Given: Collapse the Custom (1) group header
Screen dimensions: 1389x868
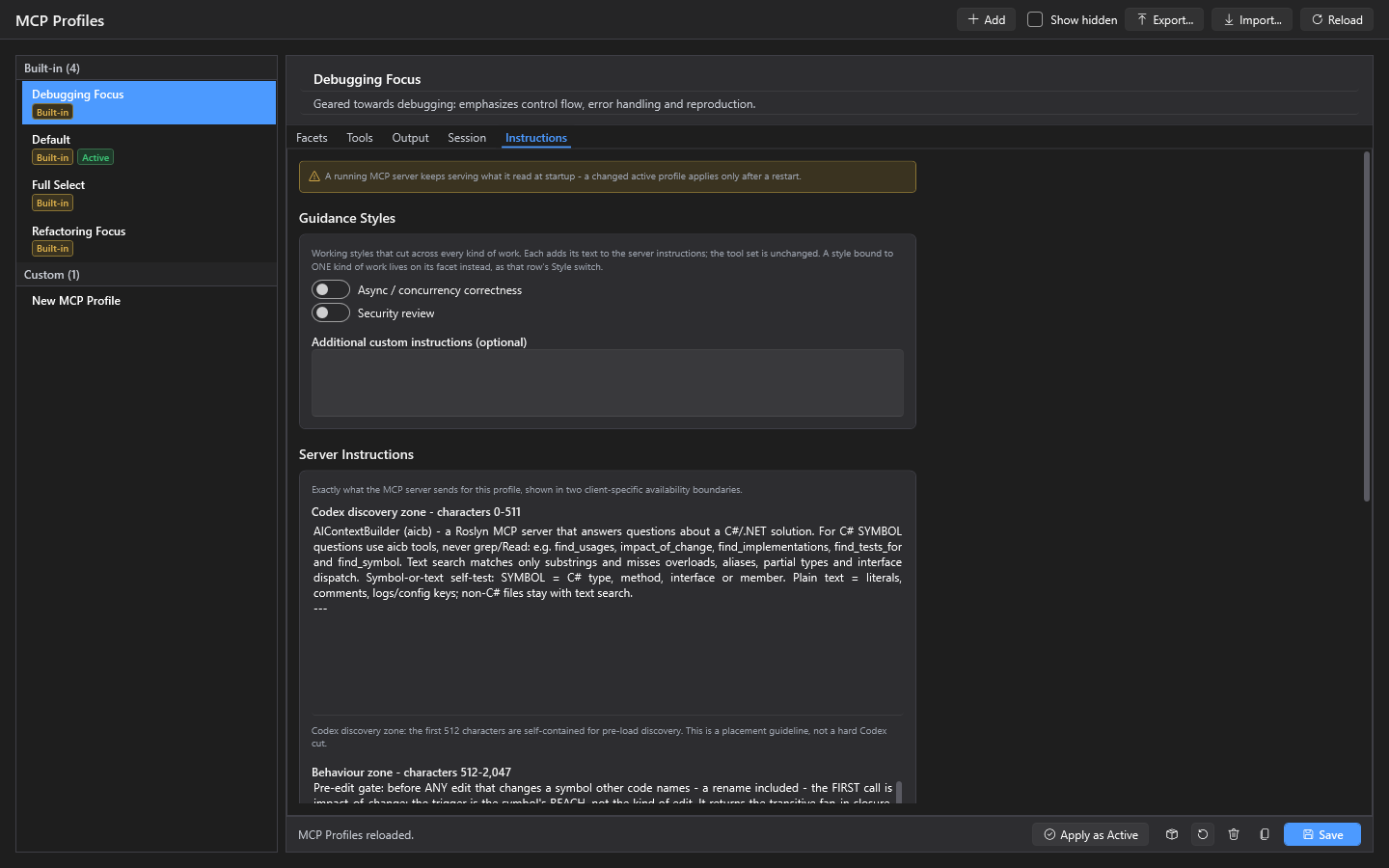Looking at the screenshot, I should click(147, 275).
